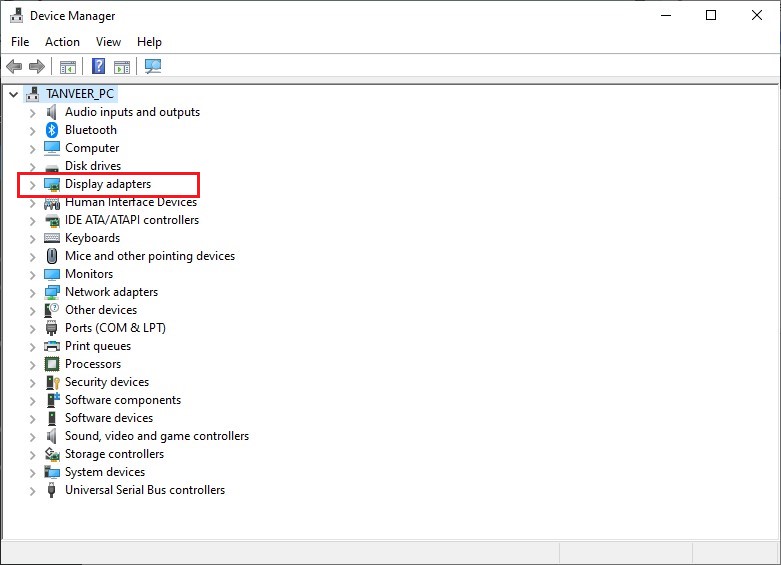Screen dimensions: 781x565
Task: Click Show/Hide Action Pane toolbar icon
Action: click(x=122, y=66)
